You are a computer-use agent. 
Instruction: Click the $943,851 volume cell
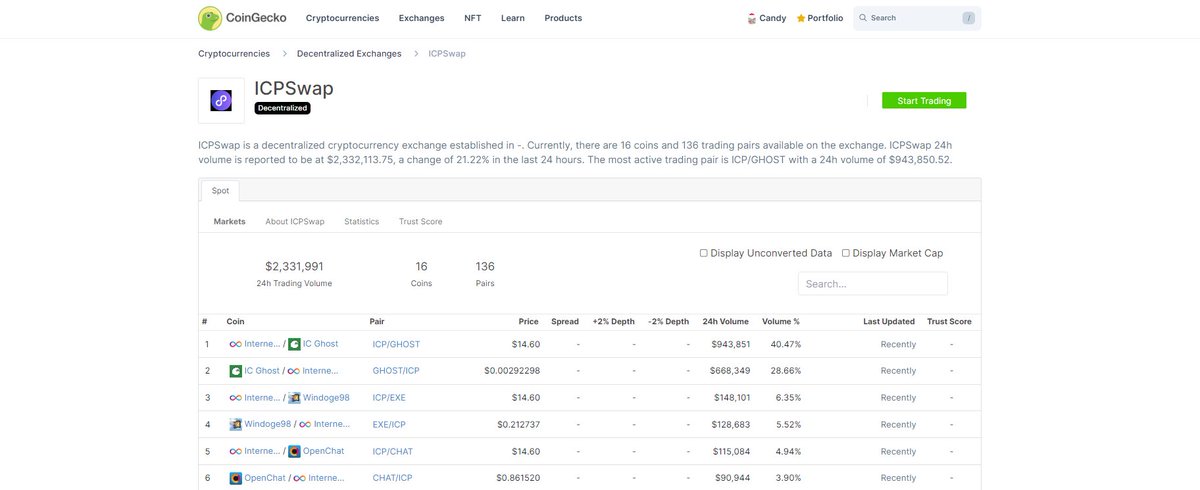[730, 344]
